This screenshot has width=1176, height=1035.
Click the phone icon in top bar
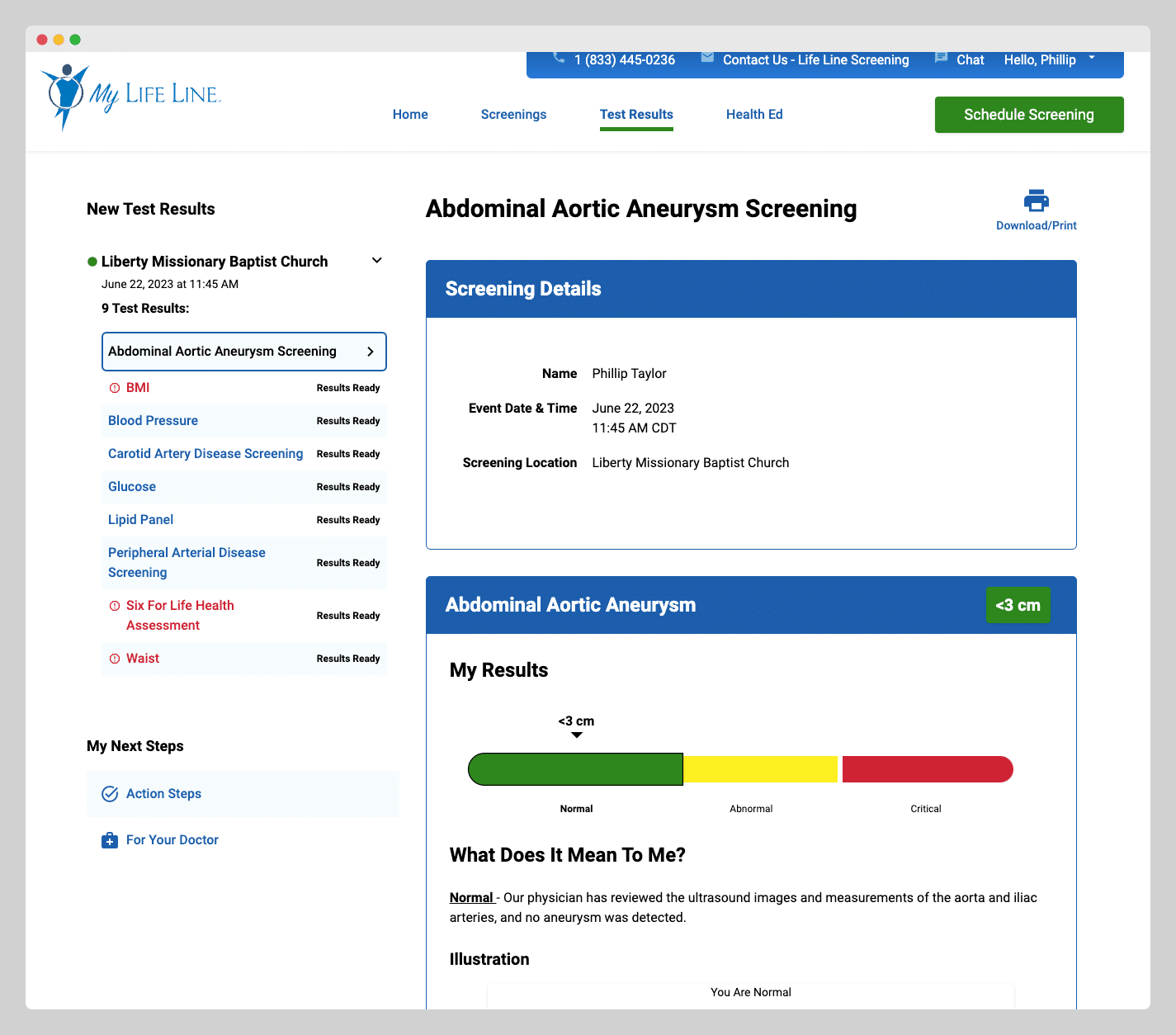coord(559,58)
